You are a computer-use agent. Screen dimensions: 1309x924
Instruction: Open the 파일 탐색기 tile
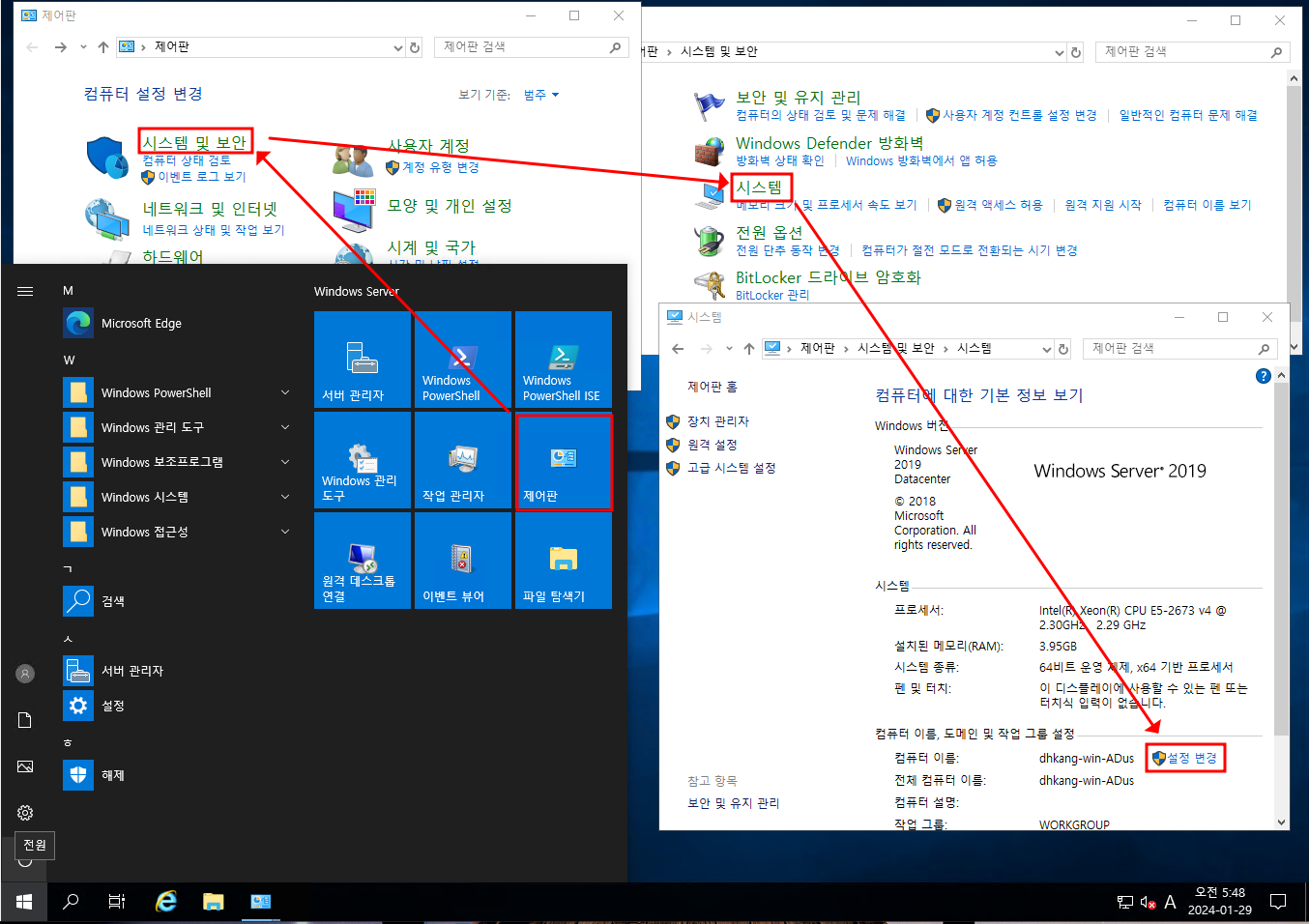(x=564, y=561)
